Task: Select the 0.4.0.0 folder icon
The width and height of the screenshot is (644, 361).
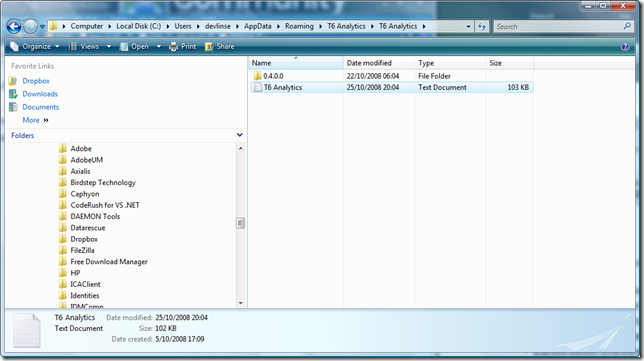Action: pyautogui.click(x=258, y=76)
